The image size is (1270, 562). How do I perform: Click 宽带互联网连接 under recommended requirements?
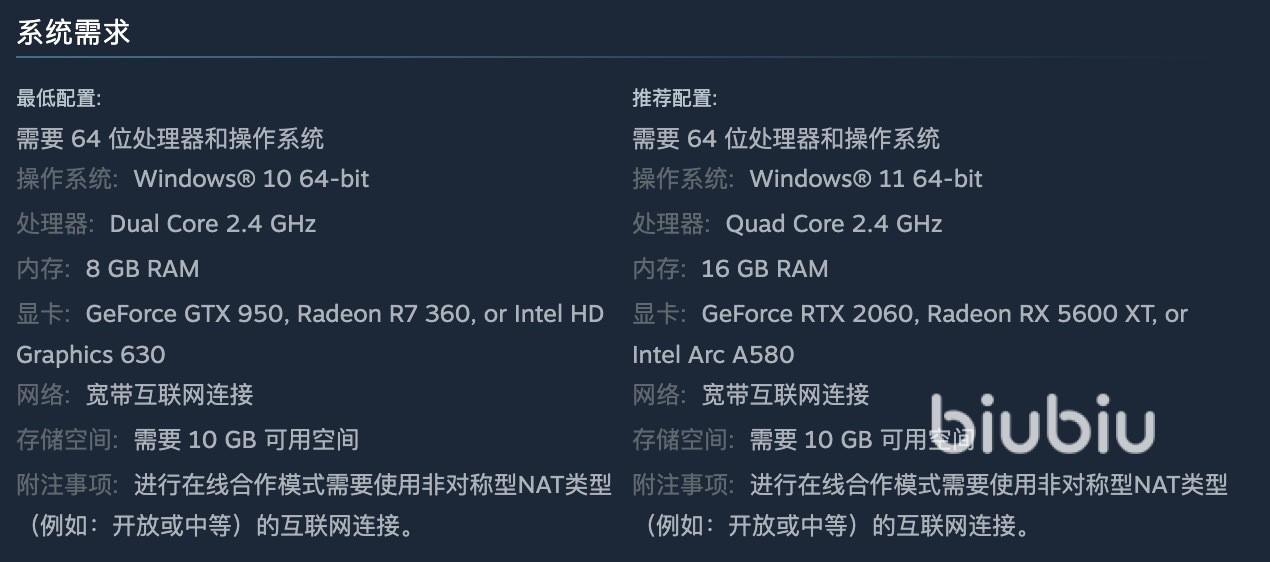[x=785, y=395]
